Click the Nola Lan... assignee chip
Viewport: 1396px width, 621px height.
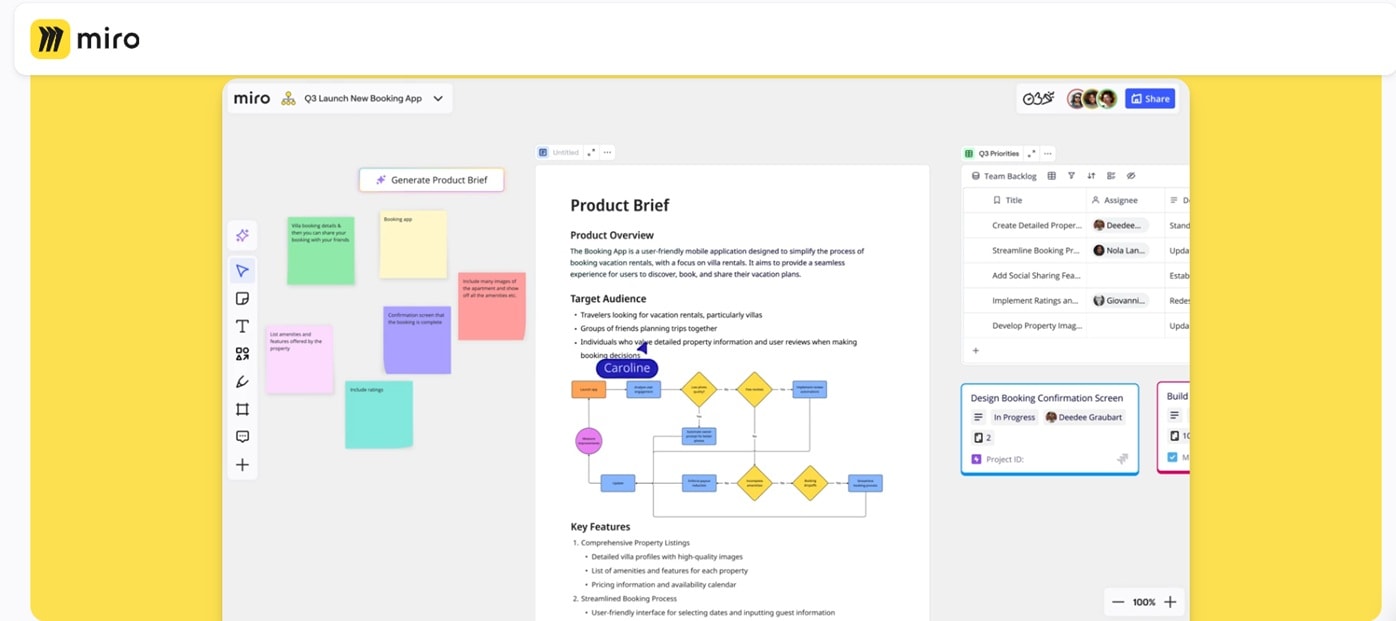[x=1119, y=250]
